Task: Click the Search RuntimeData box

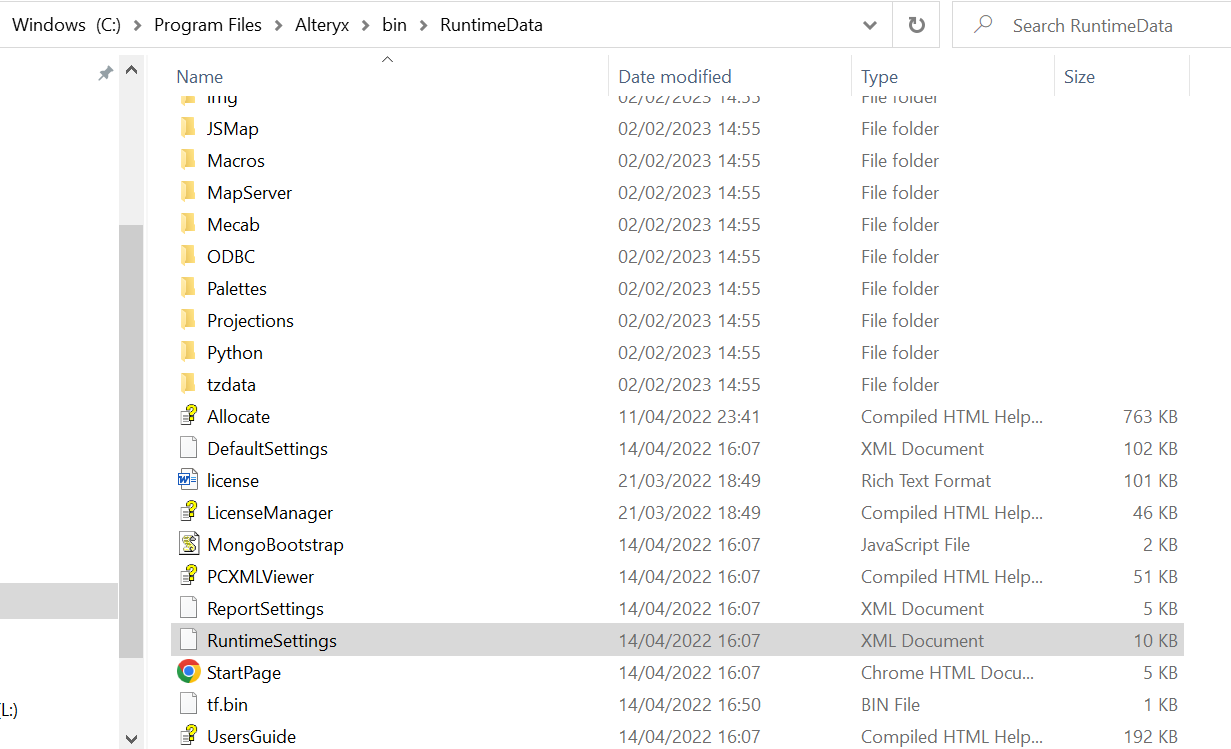Action: [1090, 25]
